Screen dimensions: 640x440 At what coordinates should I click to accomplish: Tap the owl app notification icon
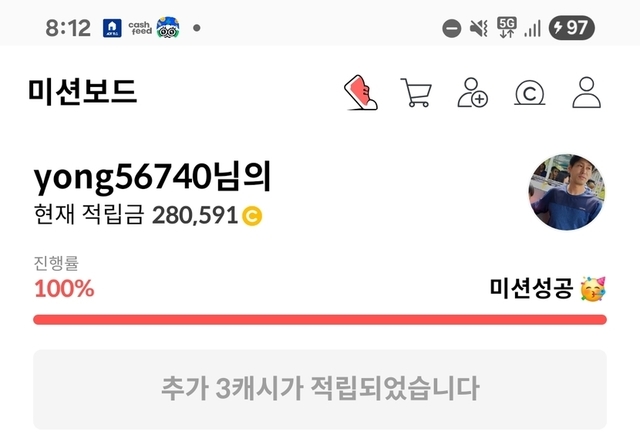point(168,28)
